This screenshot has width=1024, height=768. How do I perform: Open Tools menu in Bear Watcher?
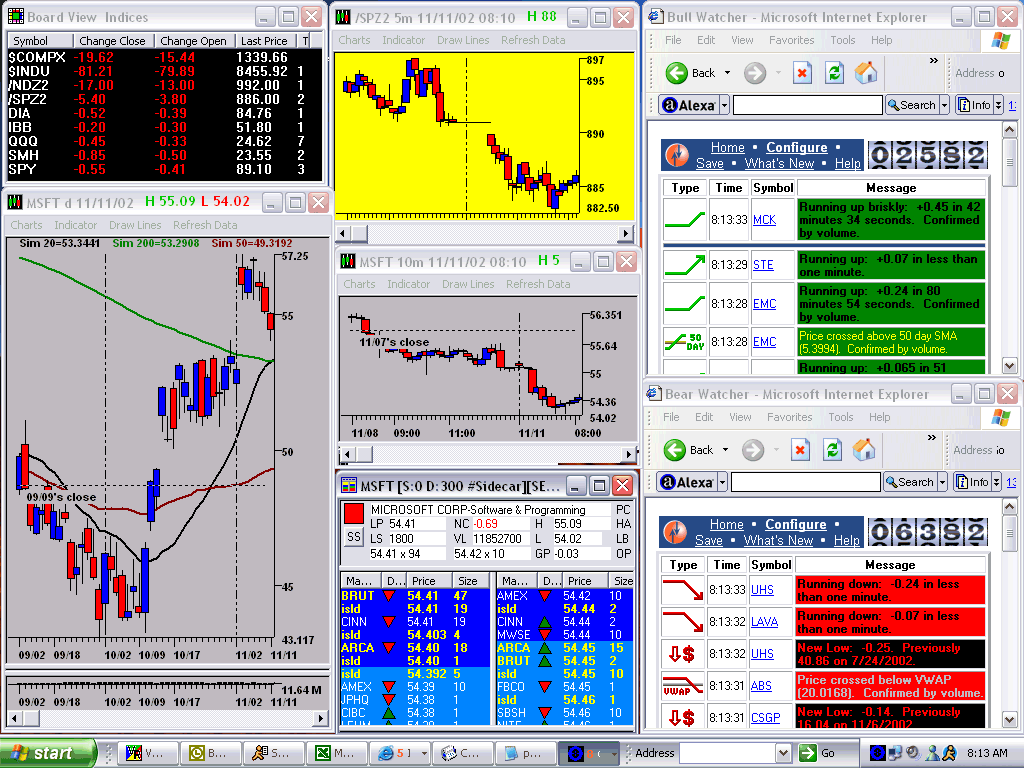(x=840, y=417)
